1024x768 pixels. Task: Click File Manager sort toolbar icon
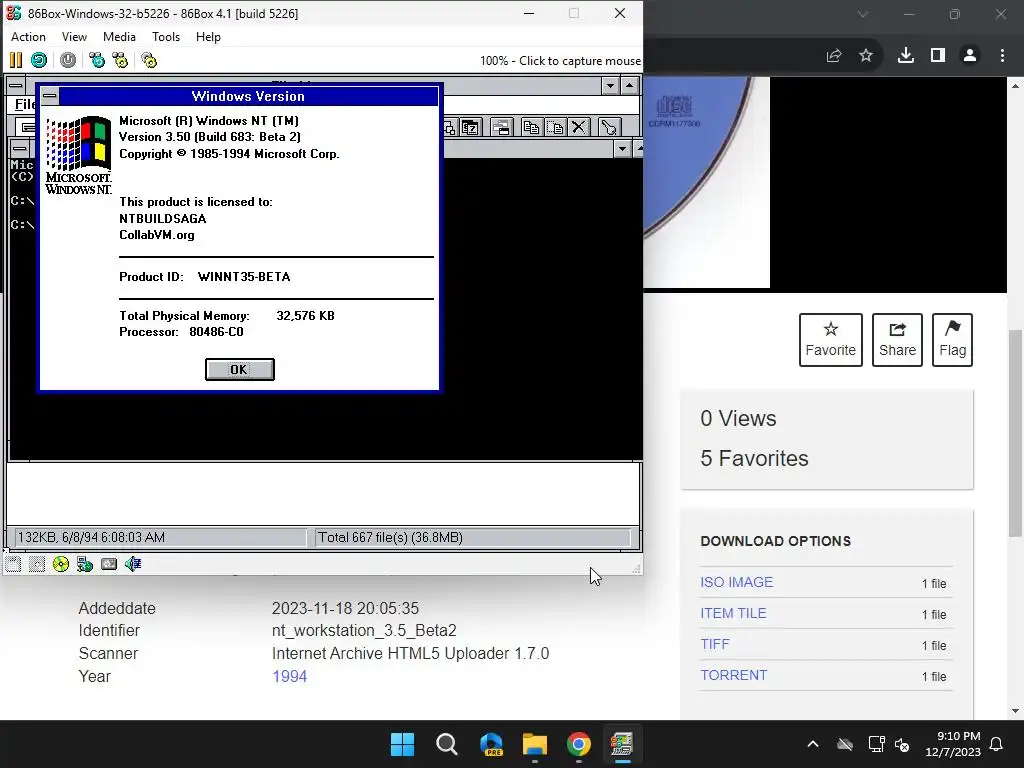(470, 127)
